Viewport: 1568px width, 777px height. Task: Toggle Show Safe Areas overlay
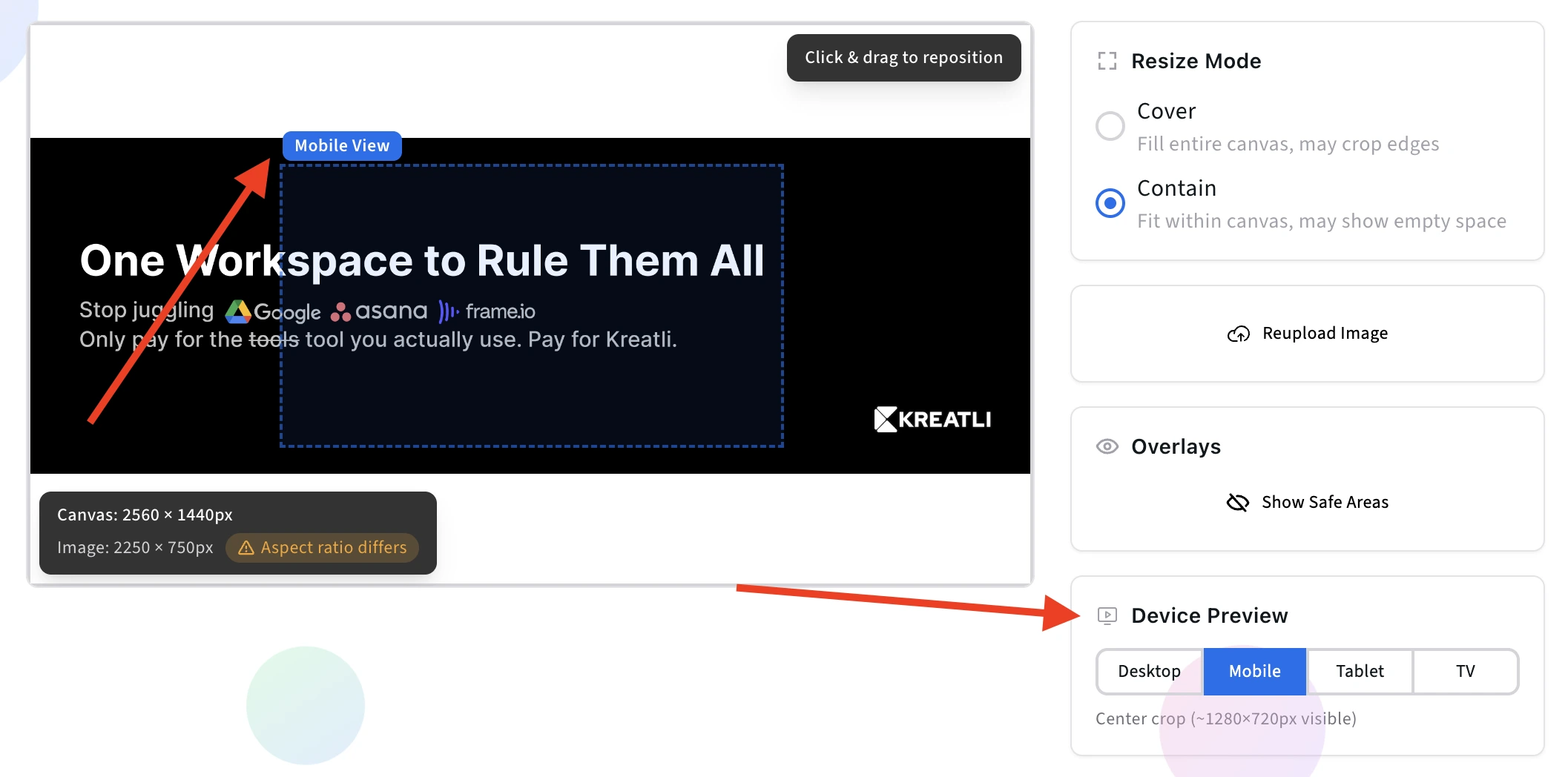(1306, 502)
